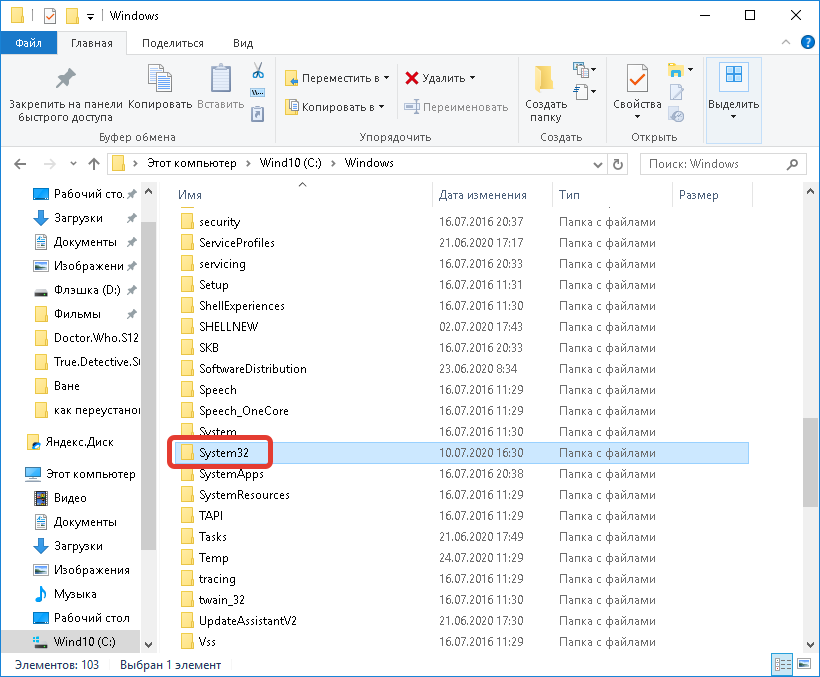The height and width of the screenshot is (677, 820).
Task: Click the Paste (Вставить) ribbon icon
Action: coord(221,78)
